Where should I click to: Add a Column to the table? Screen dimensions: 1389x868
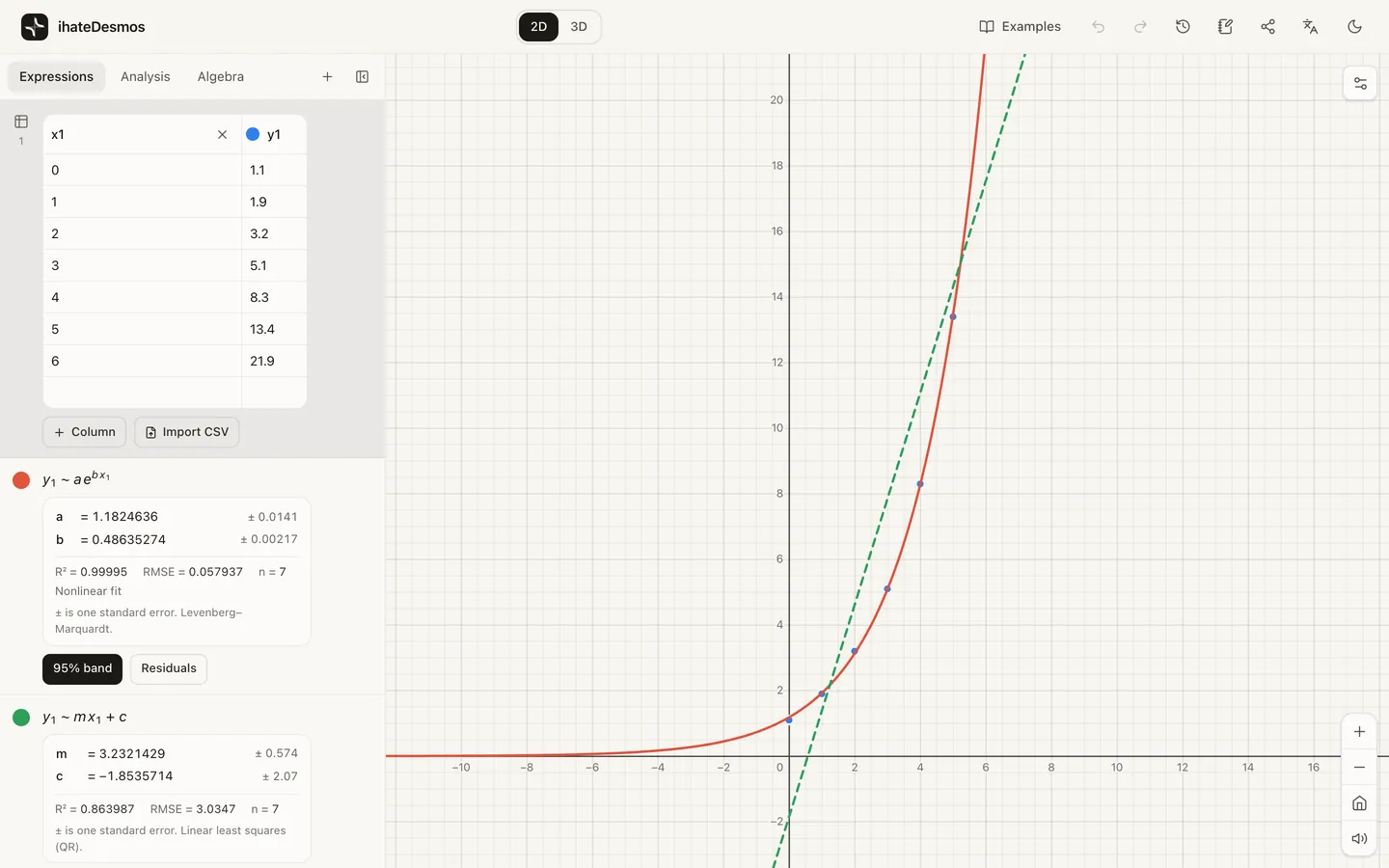tap(85, 432)
